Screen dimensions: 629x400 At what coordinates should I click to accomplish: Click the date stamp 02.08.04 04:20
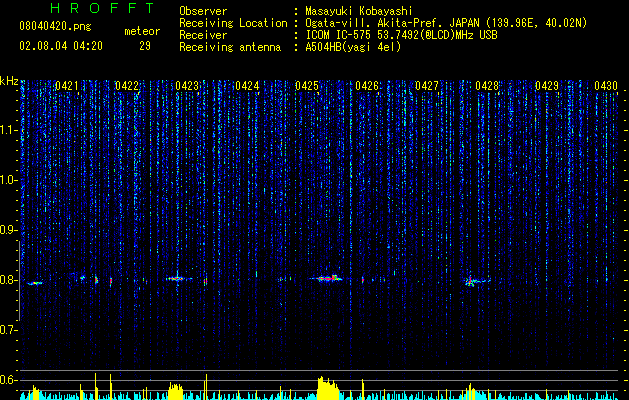click(61, 46)
